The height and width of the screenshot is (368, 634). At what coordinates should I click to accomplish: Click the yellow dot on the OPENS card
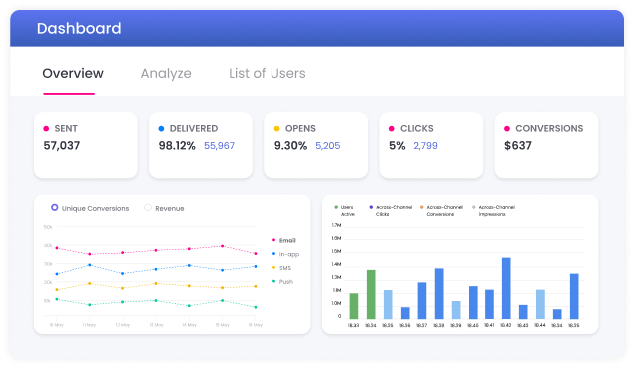(277, 129)
